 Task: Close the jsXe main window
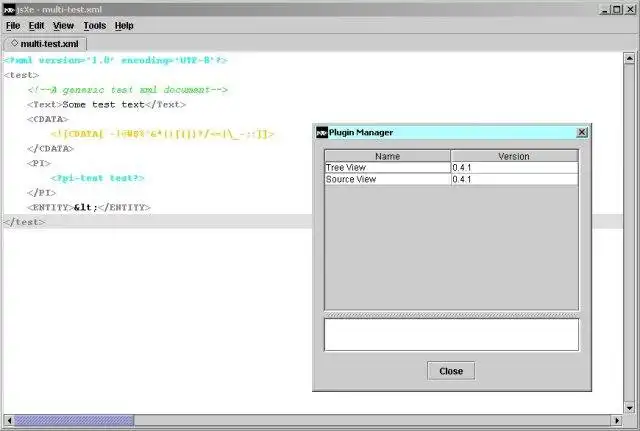click(630, 9)
